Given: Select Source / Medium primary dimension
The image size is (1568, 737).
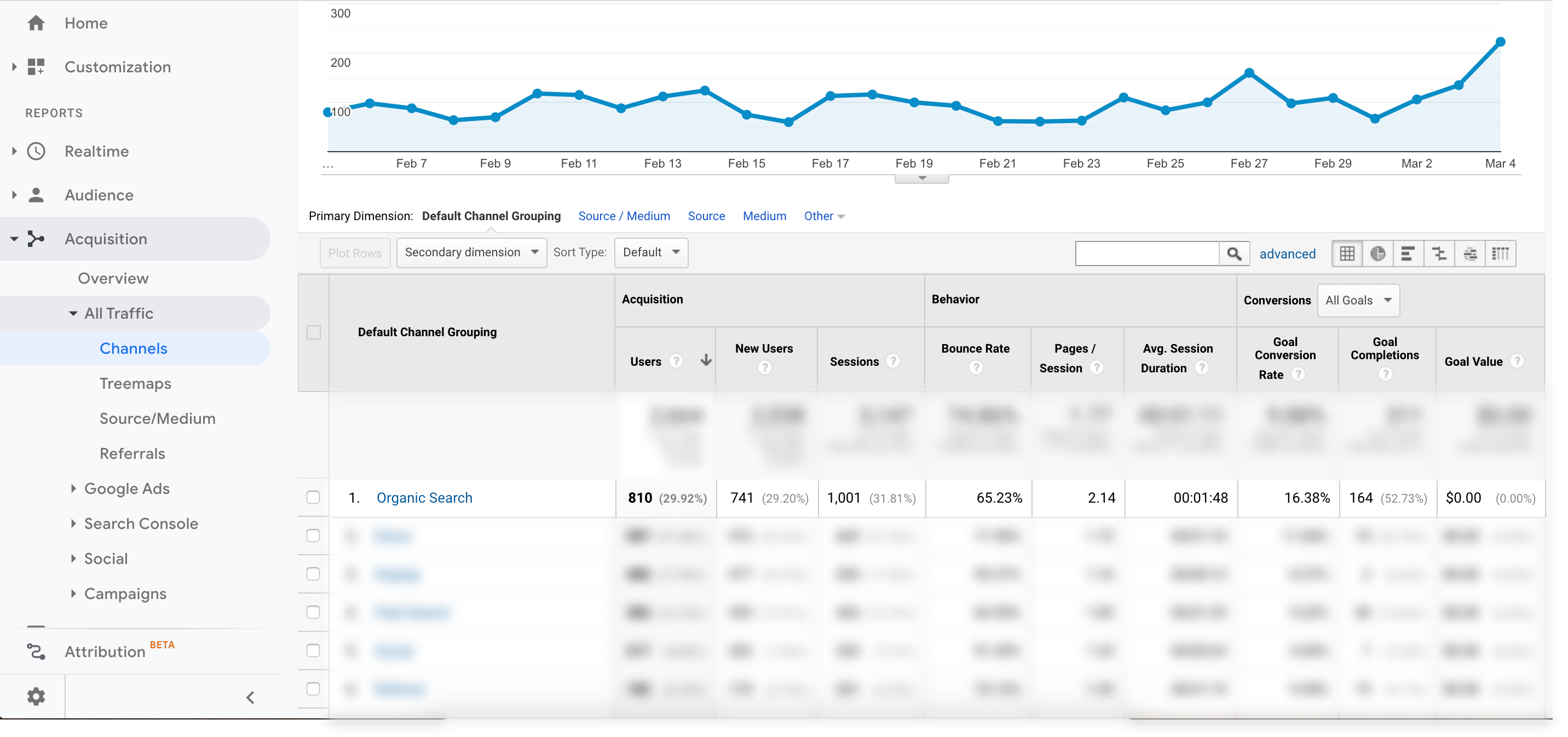Looking at the screenshot, I should pos(624,216).
